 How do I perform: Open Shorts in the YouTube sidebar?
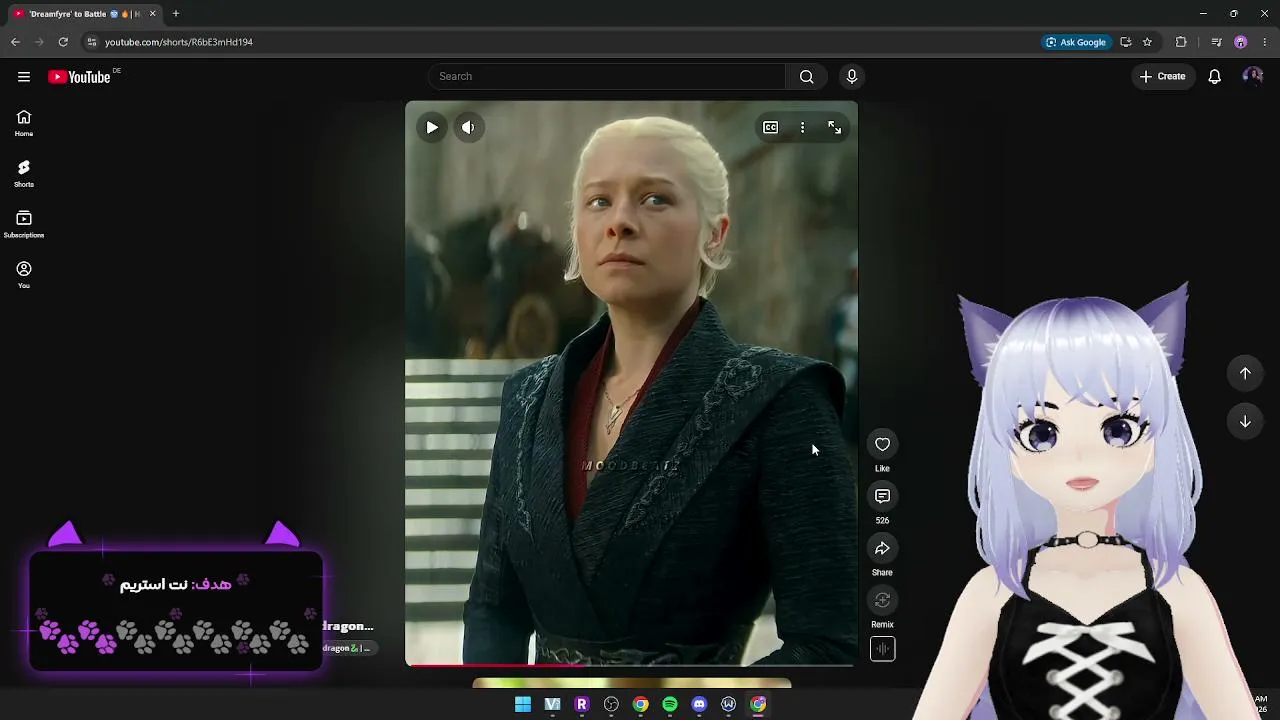pyautogui.click(x=24, y=174)
